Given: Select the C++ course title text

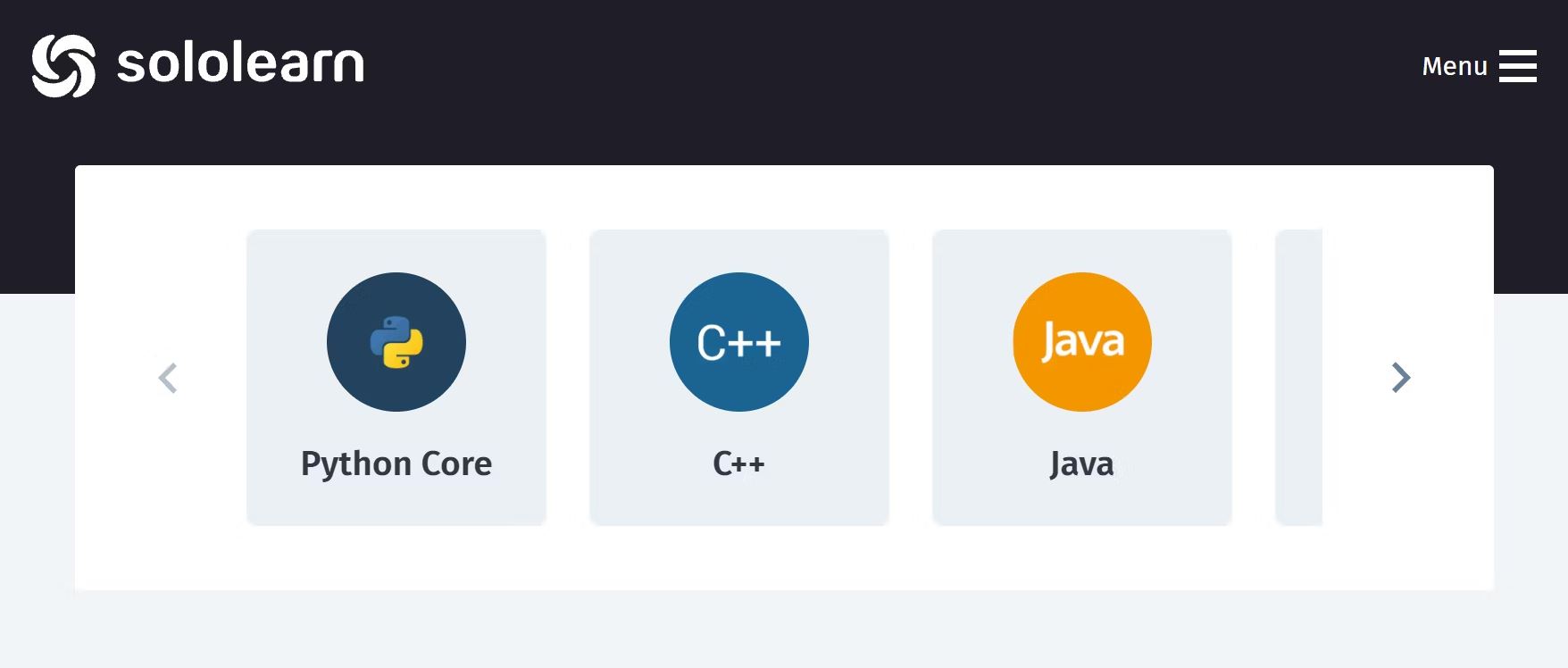Looking at the screenshot, I should point(739,463).
